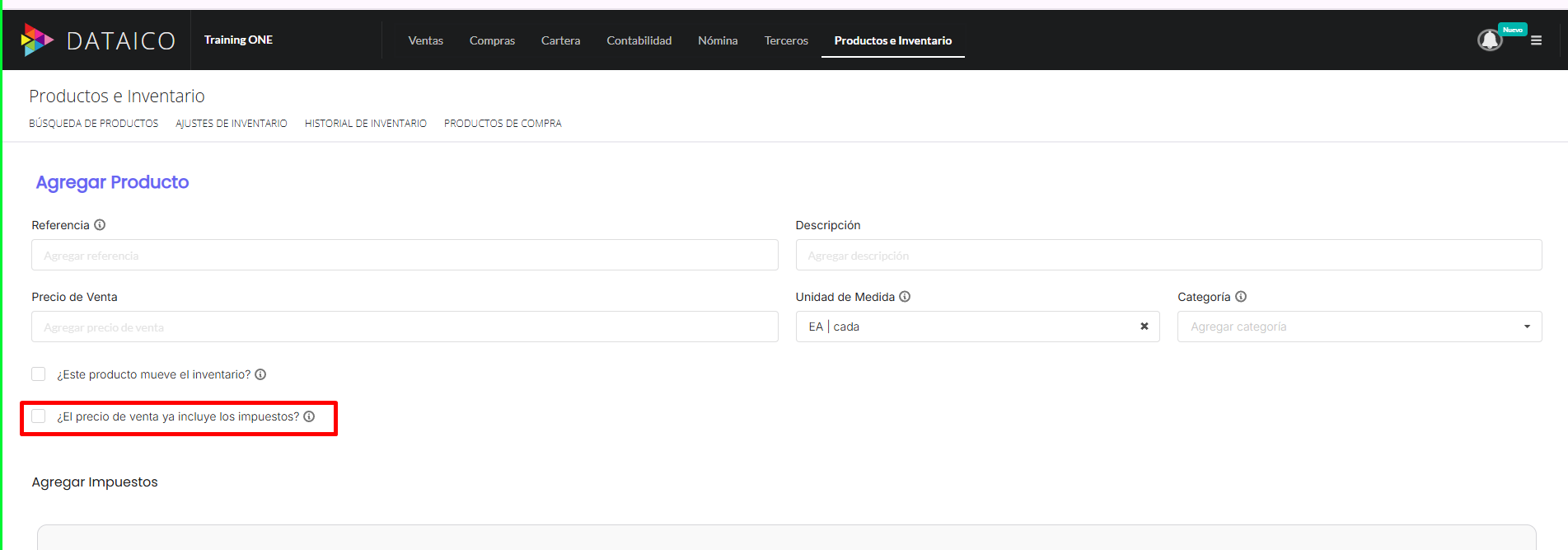This screenshot has width=1568, height=550.
Task: Open the hamburger menu icon
Action: pos(1536,40)
